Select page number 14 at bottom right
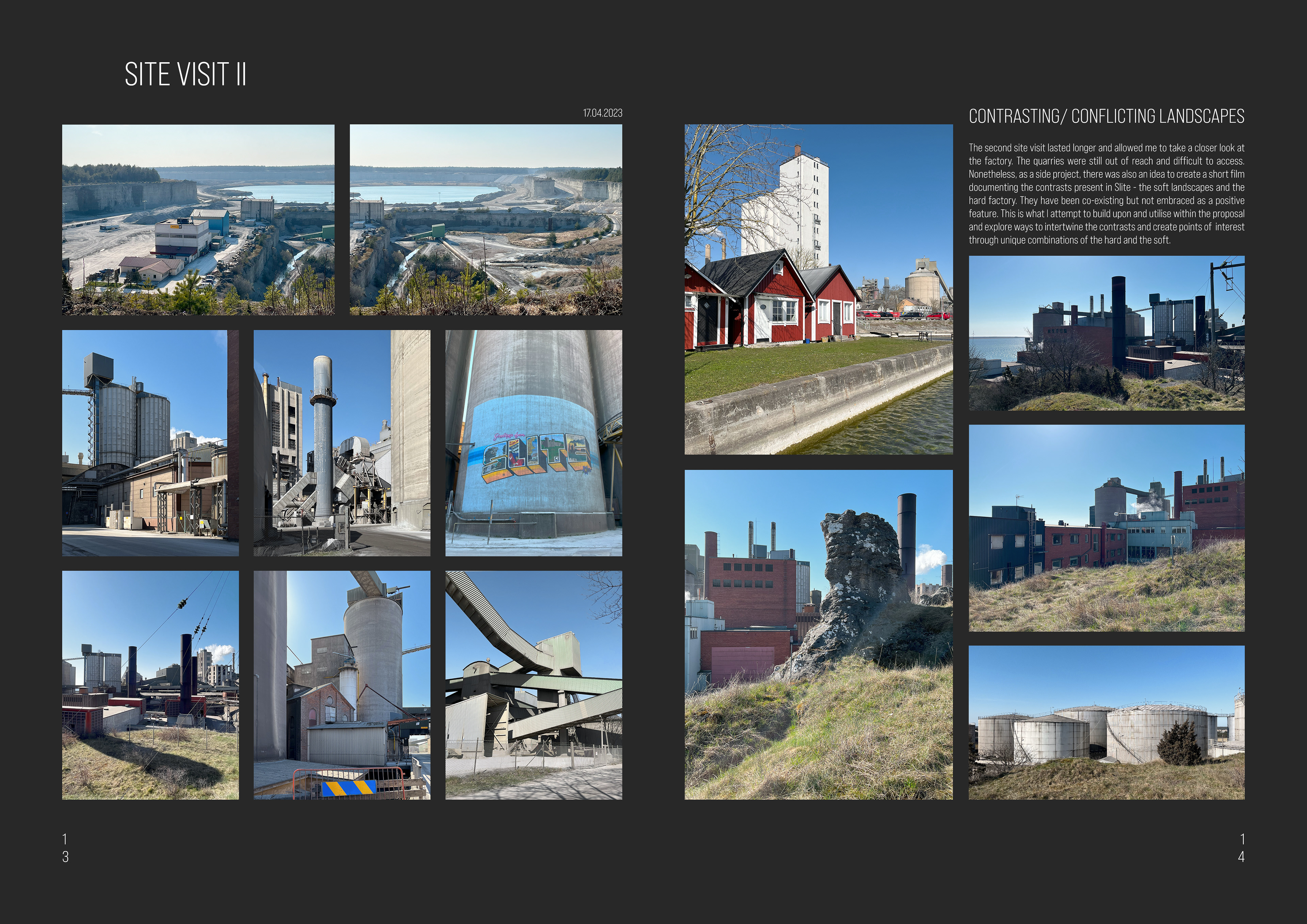 pyautogui.click(x=1242, y=847)
